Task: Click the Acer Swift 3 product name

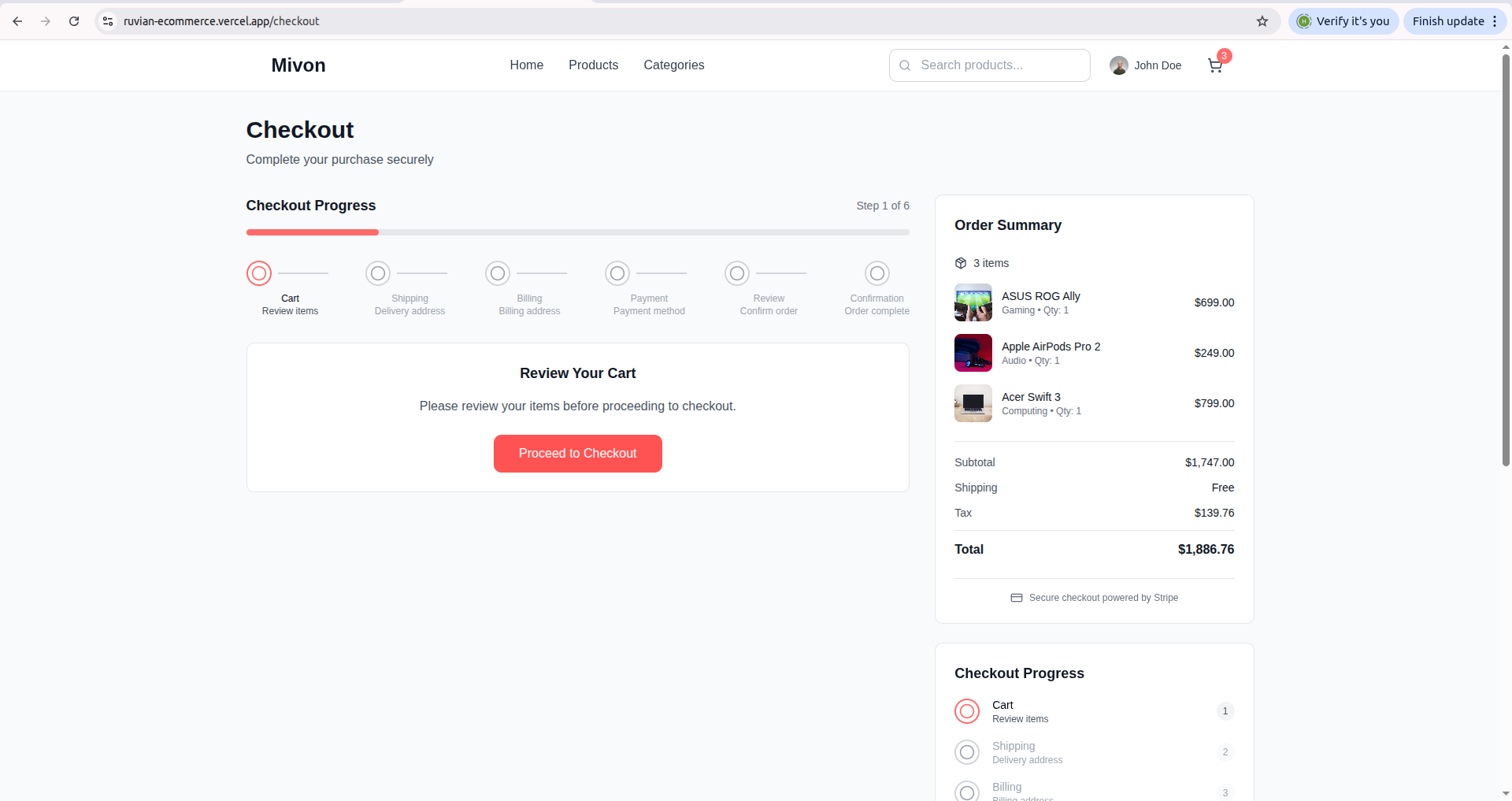Action: pos(1032,397)
